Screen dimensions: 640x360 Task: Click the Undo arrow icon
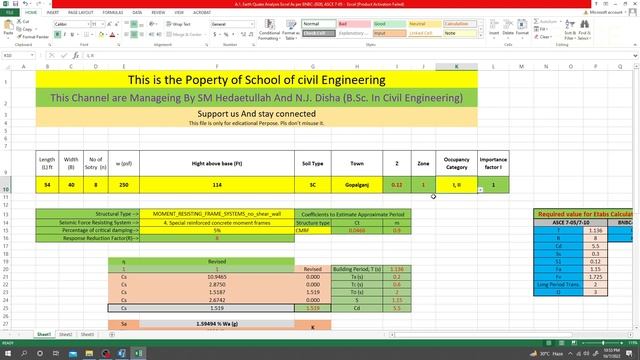[25, 4]
